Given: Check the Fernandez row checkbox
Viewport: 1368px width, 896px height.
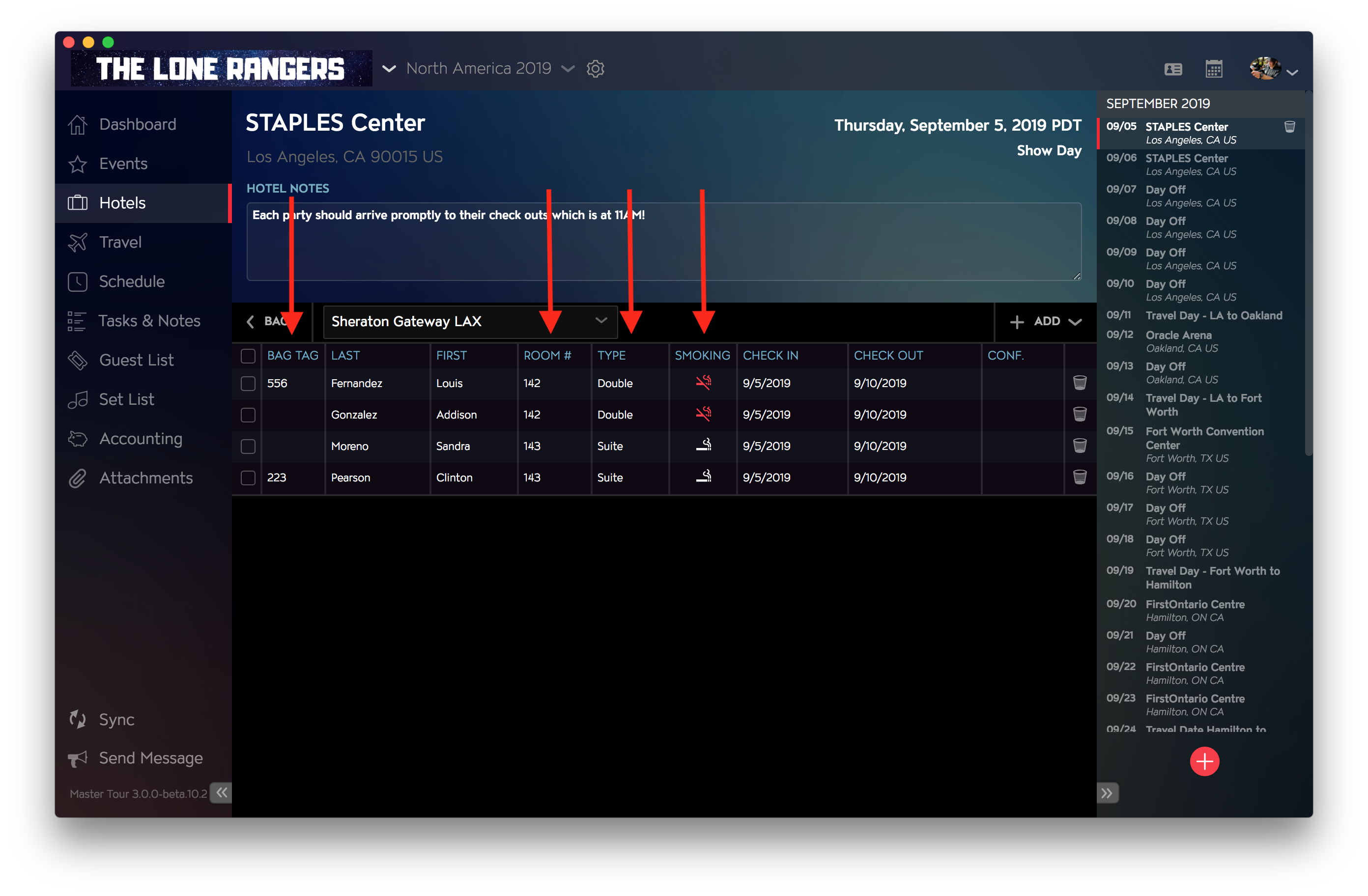Looking at the screenshot, I should pos(248,383).
